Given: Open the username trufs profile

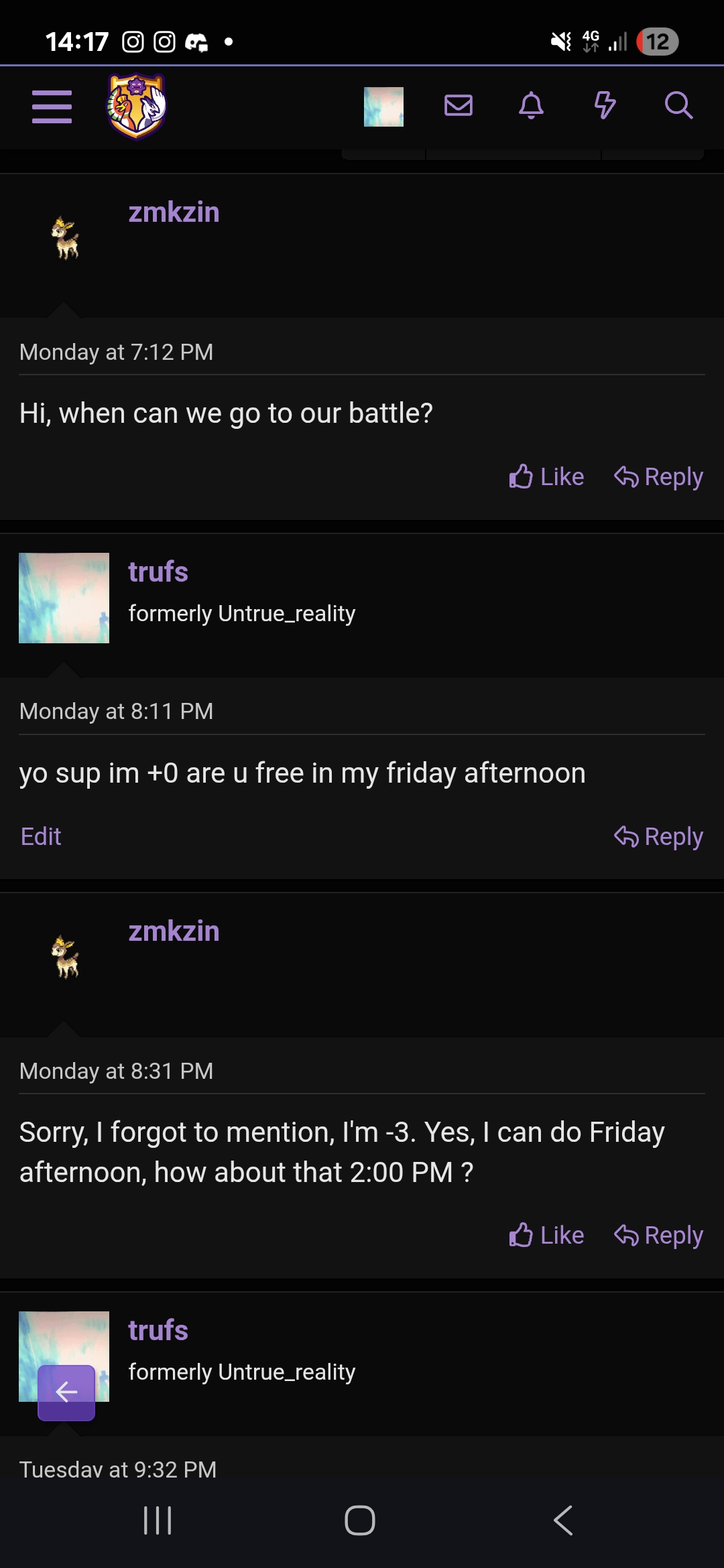Looking at the screenshot, I should click(x=158, y=572).
